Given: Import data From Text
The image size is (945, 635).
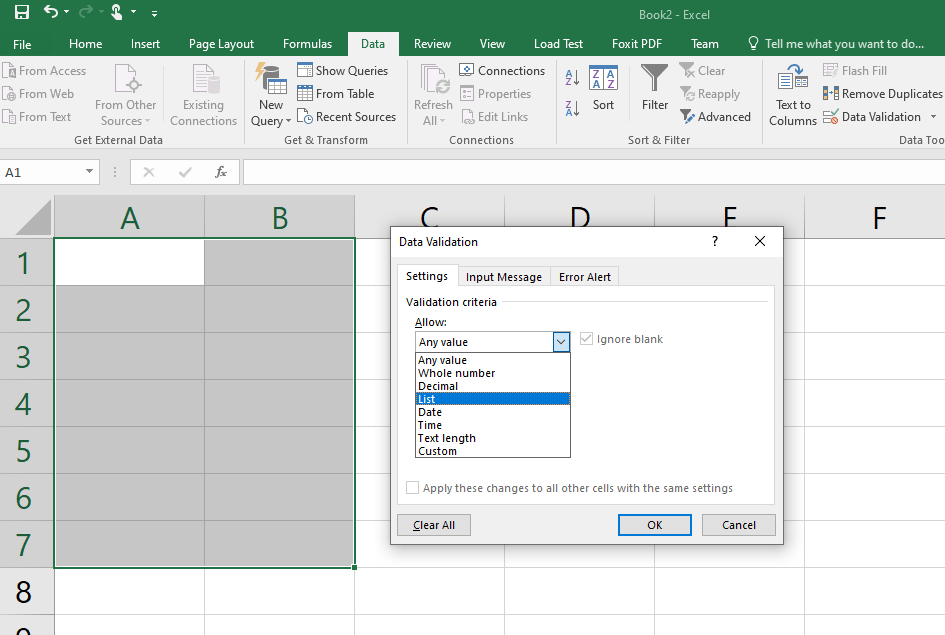Looking at the screenshot, I should [x=37, y=116].
